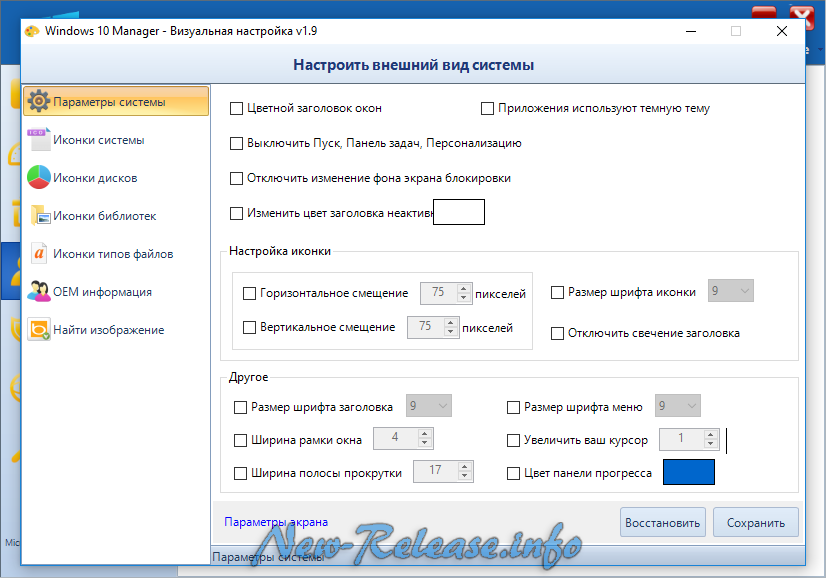Click the gear icon beside Параметры системы
Screen dimensions: 826x578
tap(38, 101)
